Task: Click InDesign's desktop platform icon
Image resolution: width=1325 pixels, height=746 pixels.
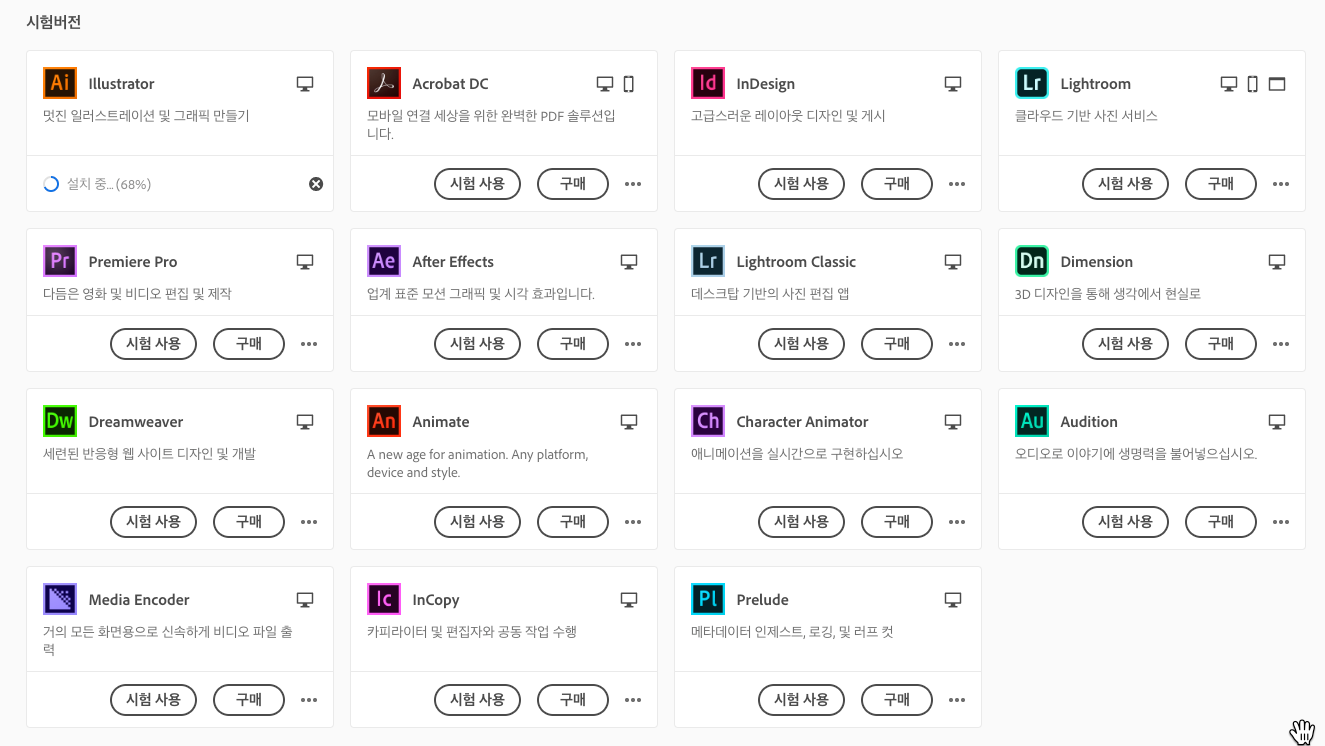Action: click(x=953, y=84)
